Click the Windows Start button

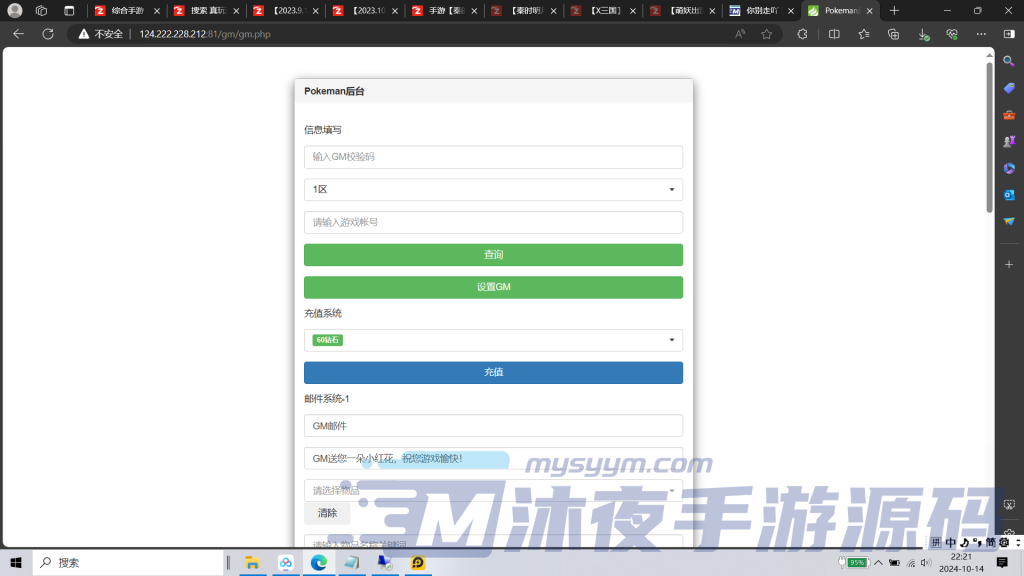coord(18,562)
